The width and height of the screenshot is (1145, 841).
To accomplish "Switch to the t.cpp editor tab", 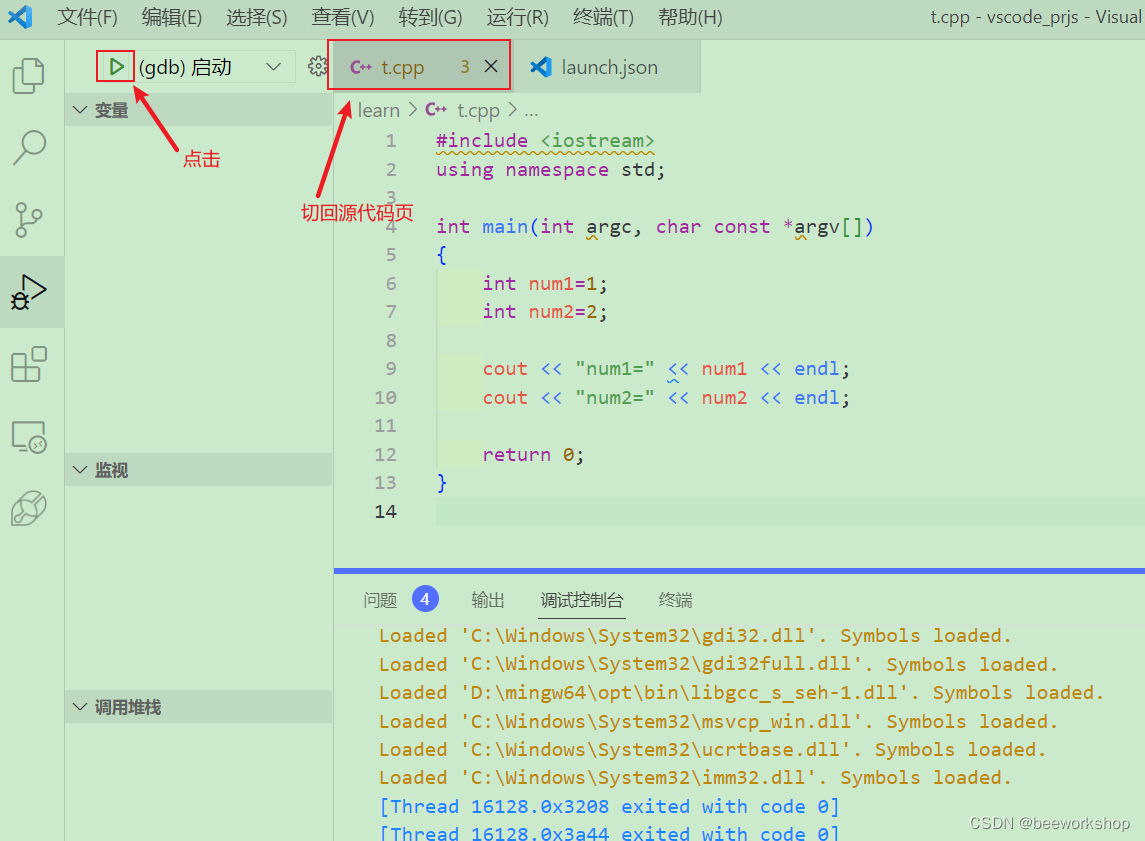I will tap(420, 66).
